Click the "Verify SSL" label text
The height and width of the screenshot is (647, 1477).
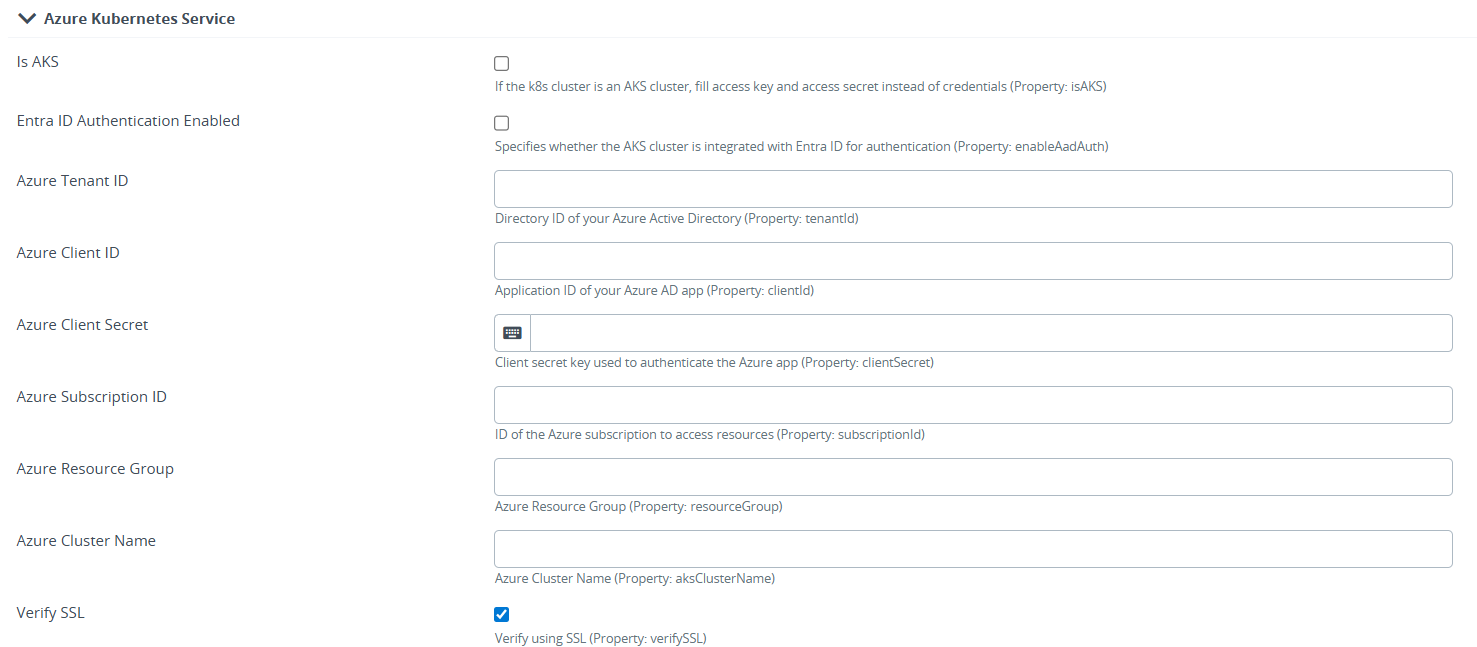pyautogui.click(x=50, y=613)
